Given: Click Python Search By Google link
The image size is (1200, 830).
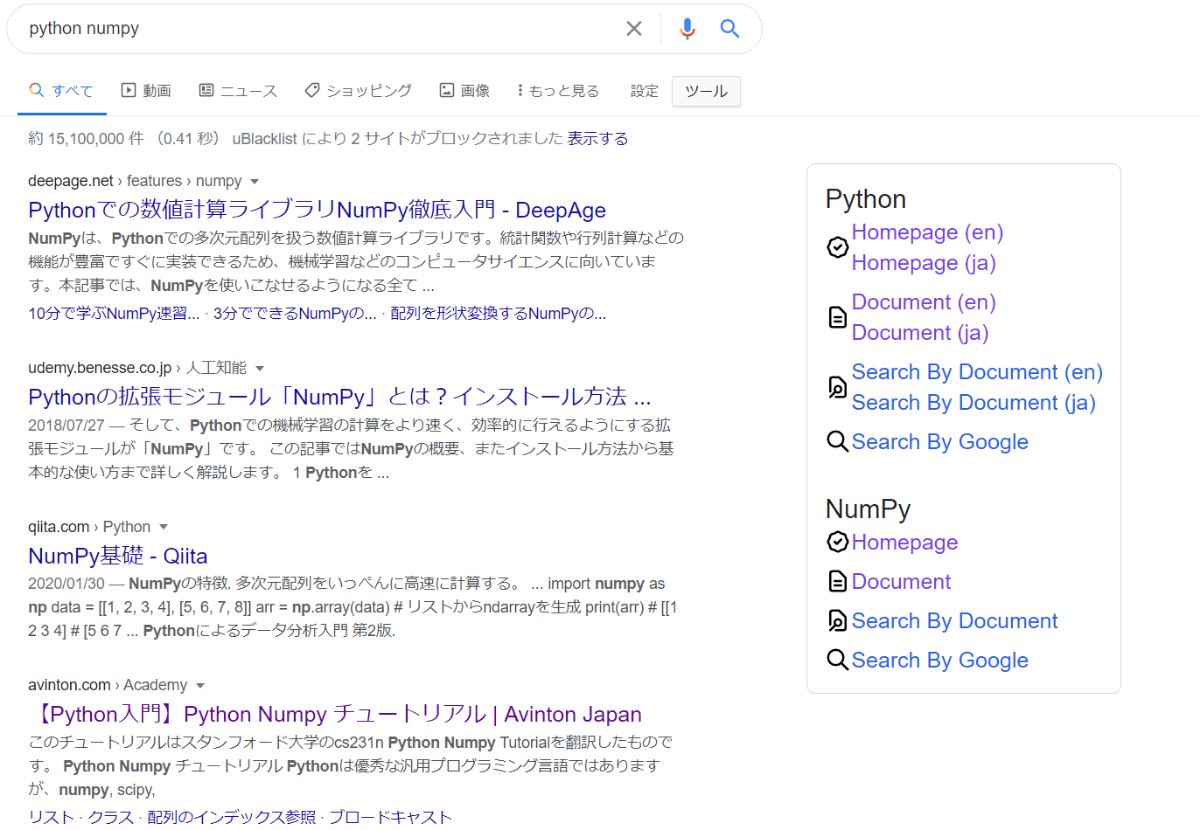Looking at the screenshot, I should point(940,442).
